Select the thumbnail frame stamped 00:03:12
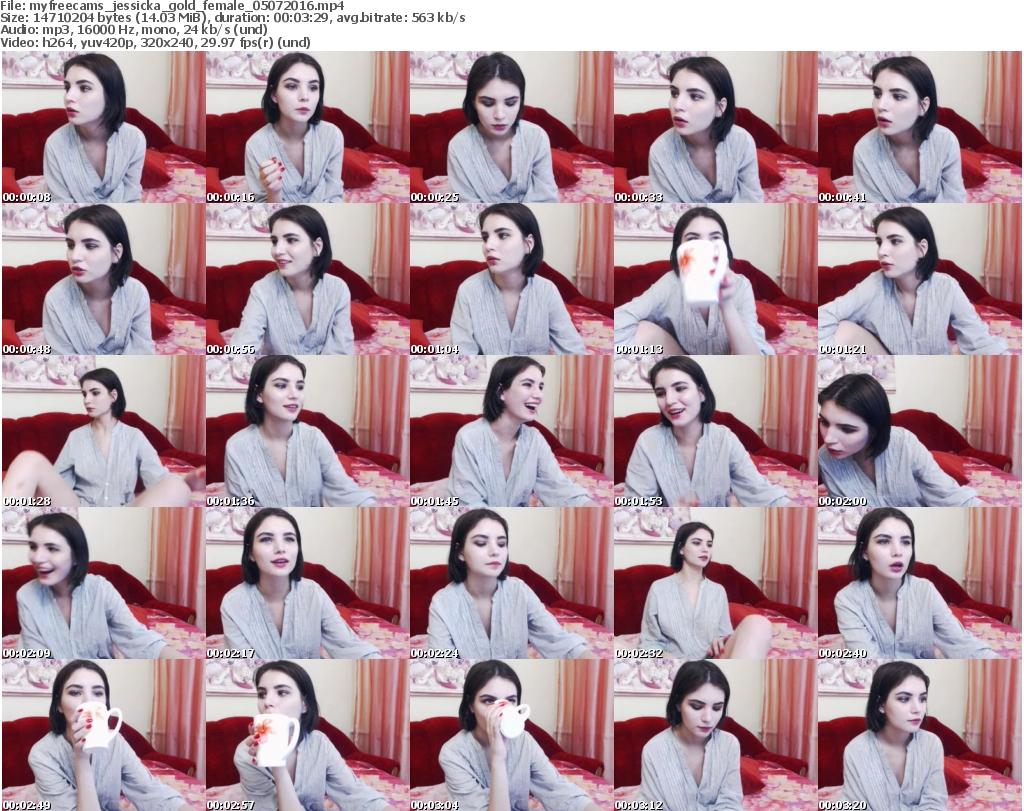This screenshot has height=811, width=1024. (x=716, y=735)
